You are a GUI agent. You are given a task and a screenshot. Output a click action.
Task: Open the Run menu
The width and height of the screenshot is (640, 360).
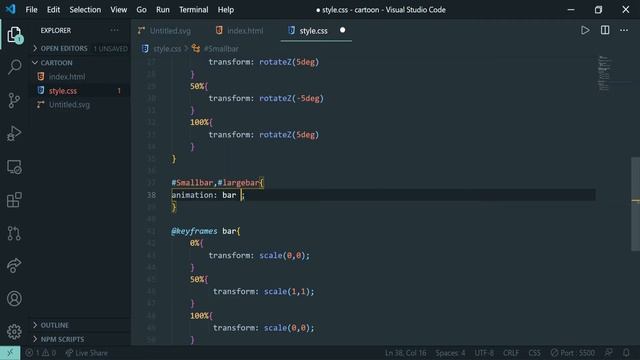(163, 9)
